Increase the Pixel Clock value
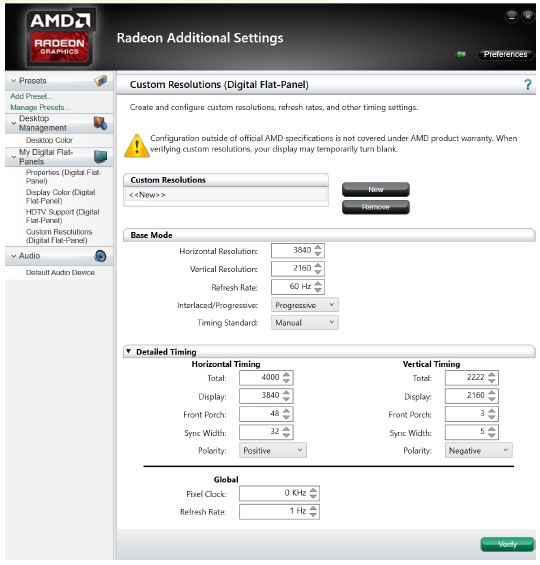 coord(313,490)
